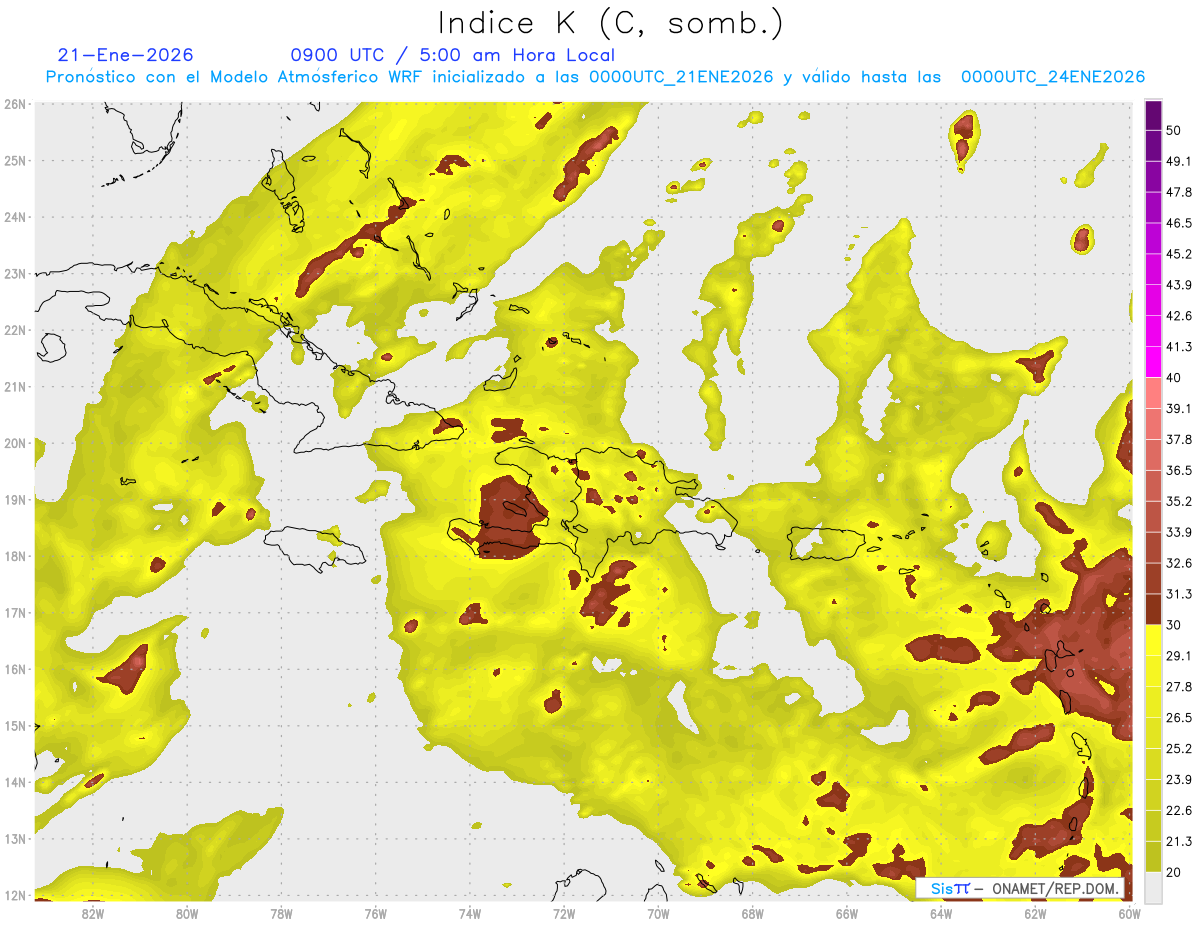Click the longitude axis label "76W"
This screenshot has width=1200, height=927.
coord(375,913)
